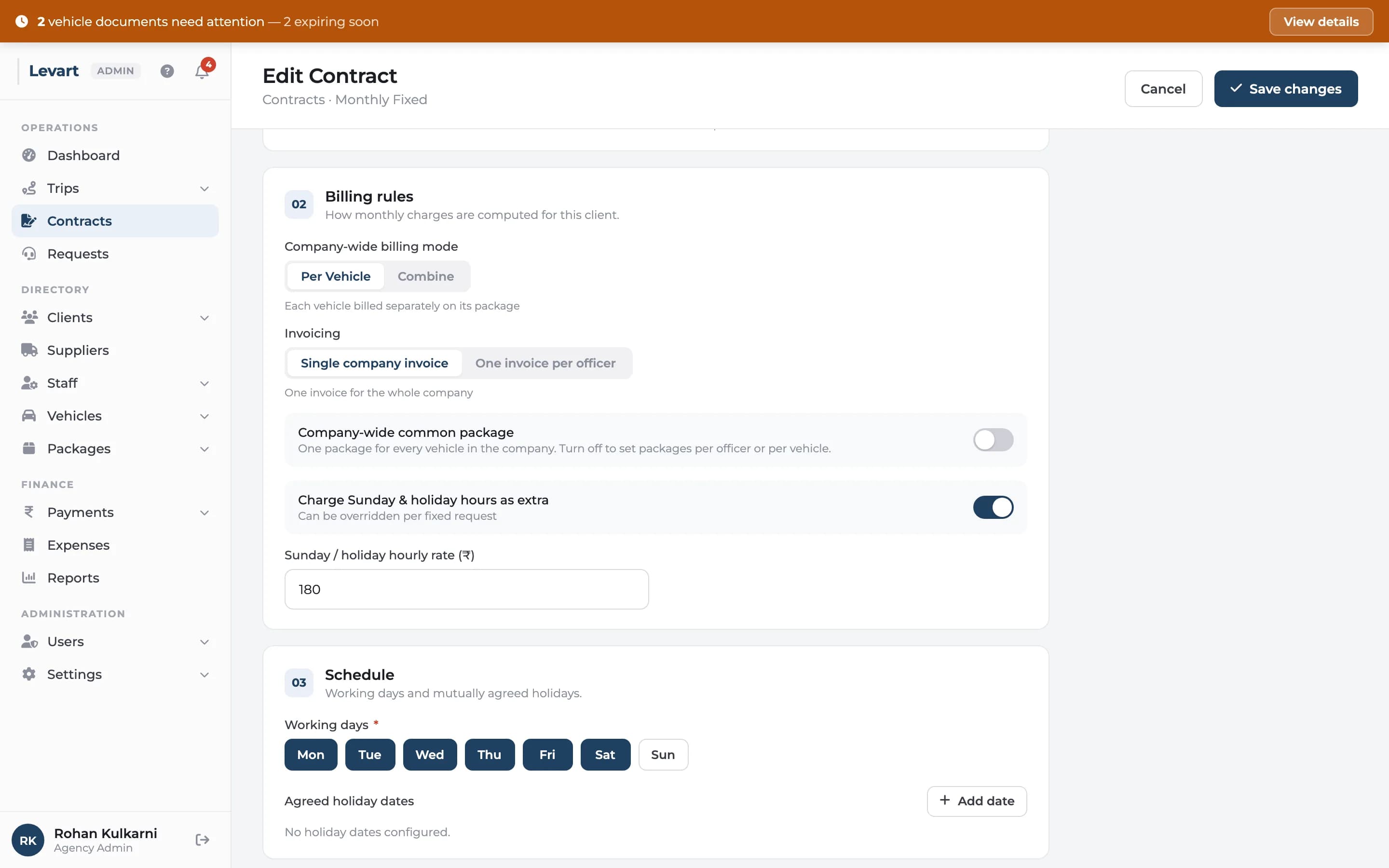The width and height of the screenshot is (1389, 868).
Task: Expand the Staff menu chevron
Action: click(204, 383)
